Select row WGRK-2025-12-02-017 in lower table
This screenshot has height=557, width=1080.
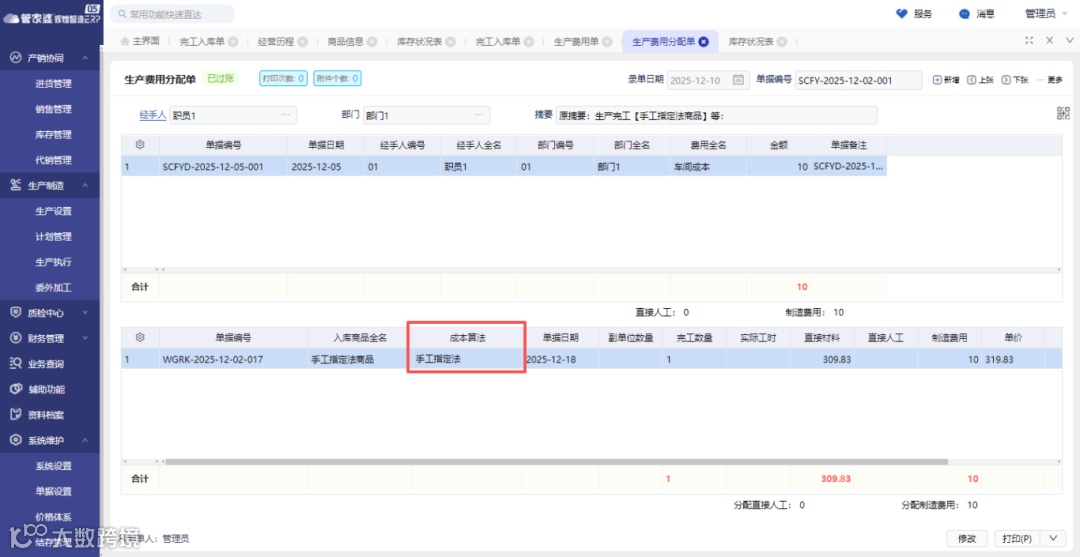592,359
